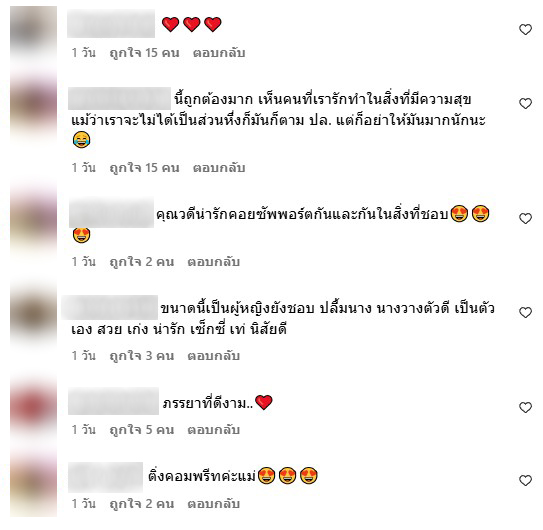This screenshot has height=530, width=543.
Task: Open the red avatar of ภรรยาที่ดีงาม commenter
Action: click(34, 404)
